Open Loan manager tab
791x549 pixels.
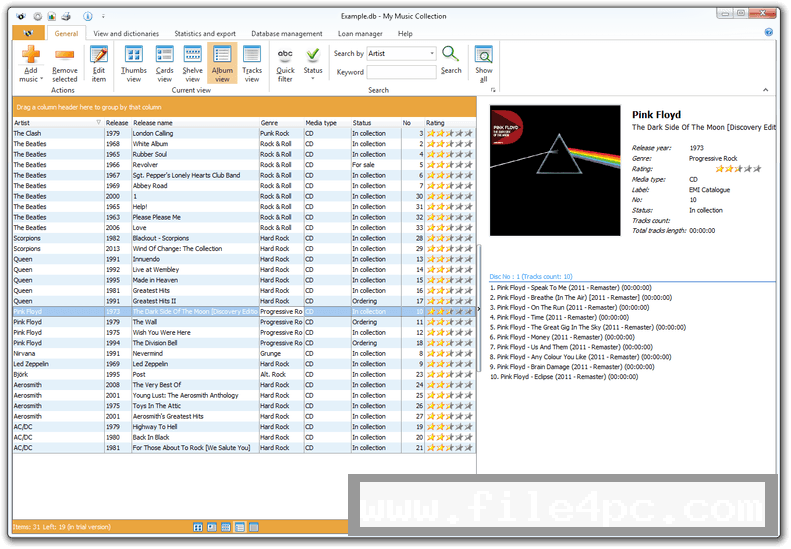click(x=360, y=33)
